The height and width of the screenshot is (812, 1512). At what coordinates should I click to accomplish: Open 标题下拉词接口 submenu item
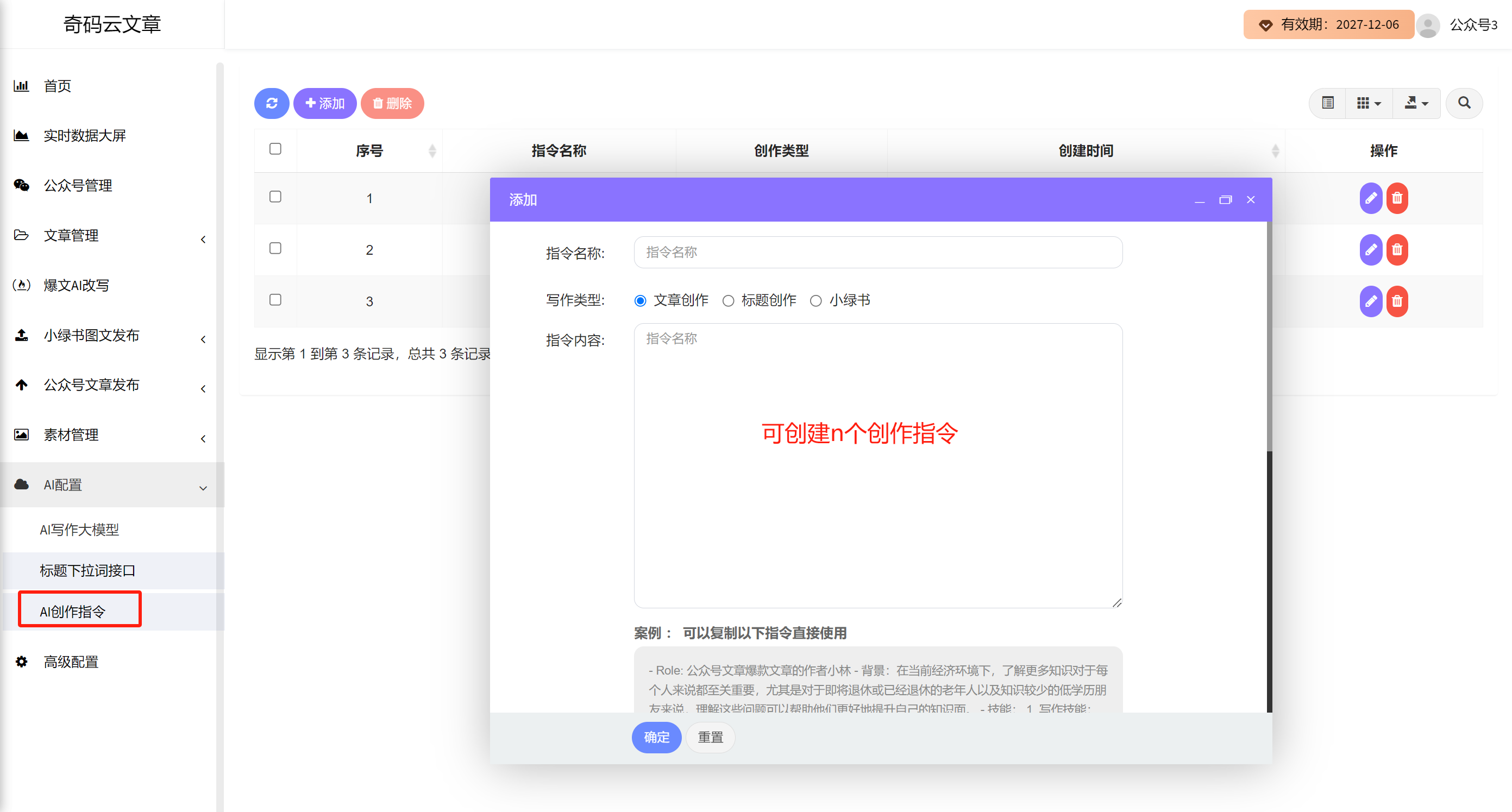coord(87,570)
